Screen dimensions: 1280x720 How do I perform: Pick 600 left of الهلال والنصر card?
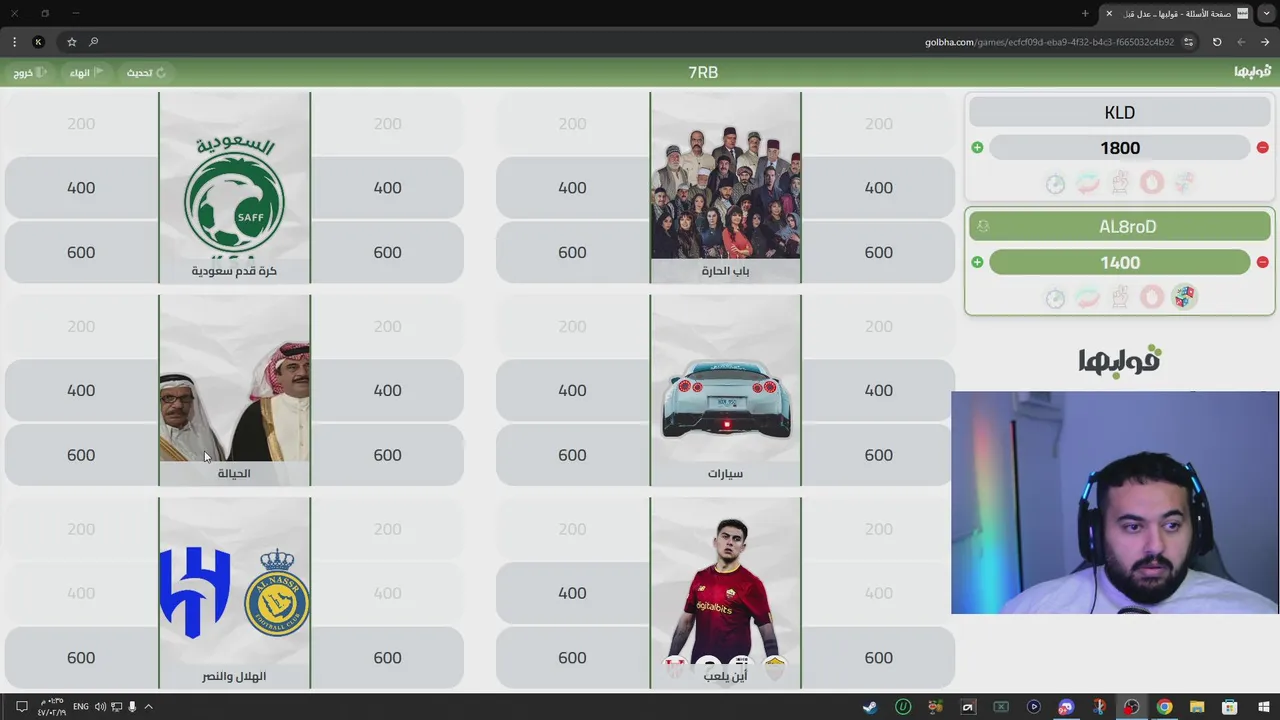[81, 658]
